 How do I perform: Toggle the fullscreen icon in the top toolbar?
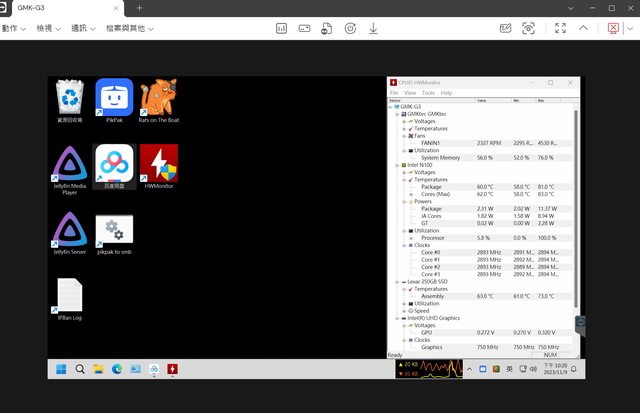click(560, 28)
